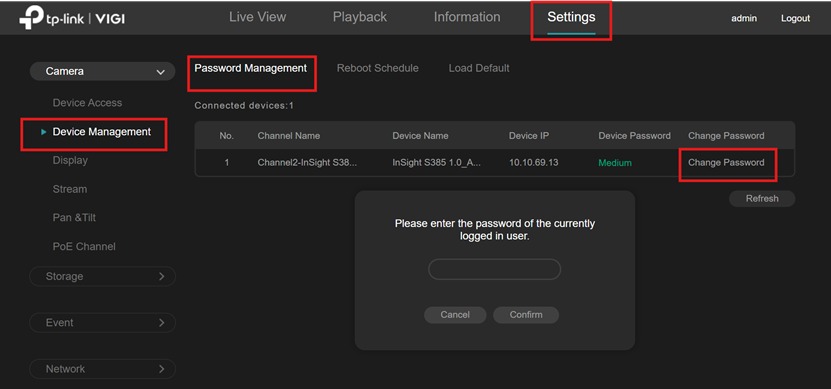Open Device Access in sidebar
Viewport: 831px width, 389px height.
pyautogui.click(x=87, y=103)
